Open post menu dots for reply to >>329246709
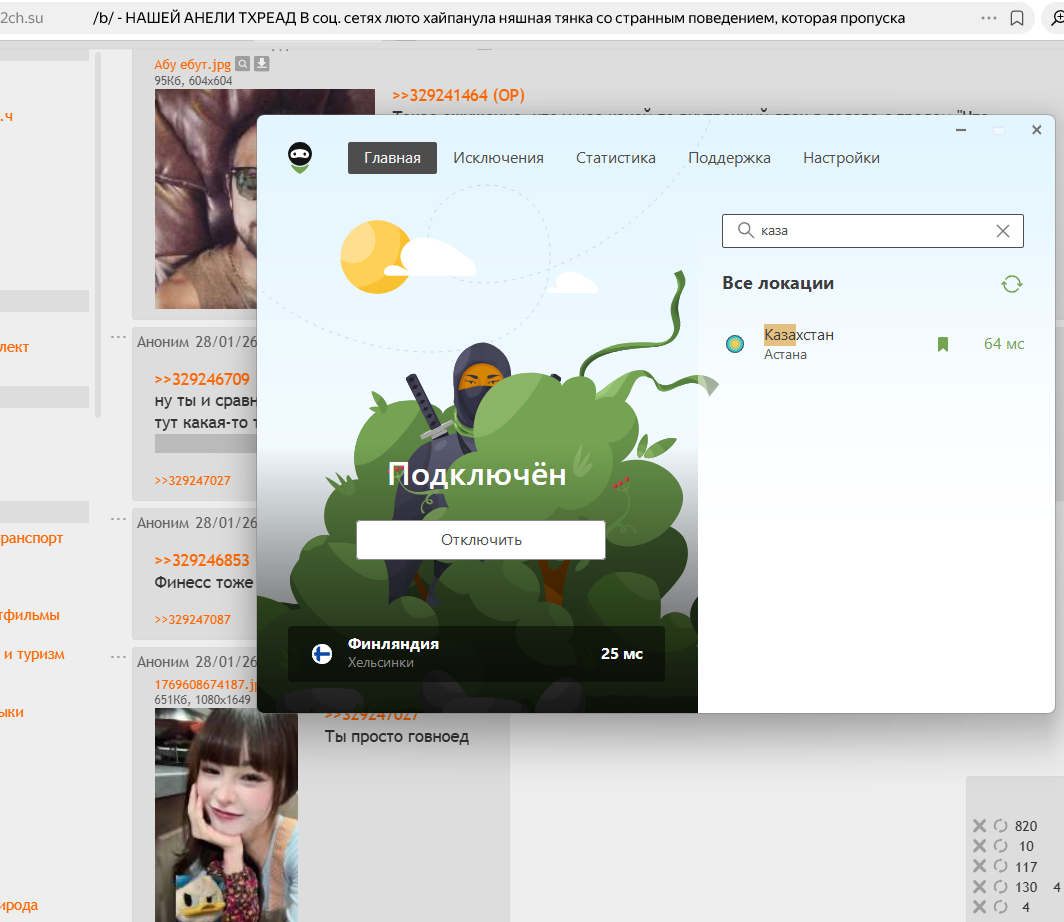 [118, 337]
